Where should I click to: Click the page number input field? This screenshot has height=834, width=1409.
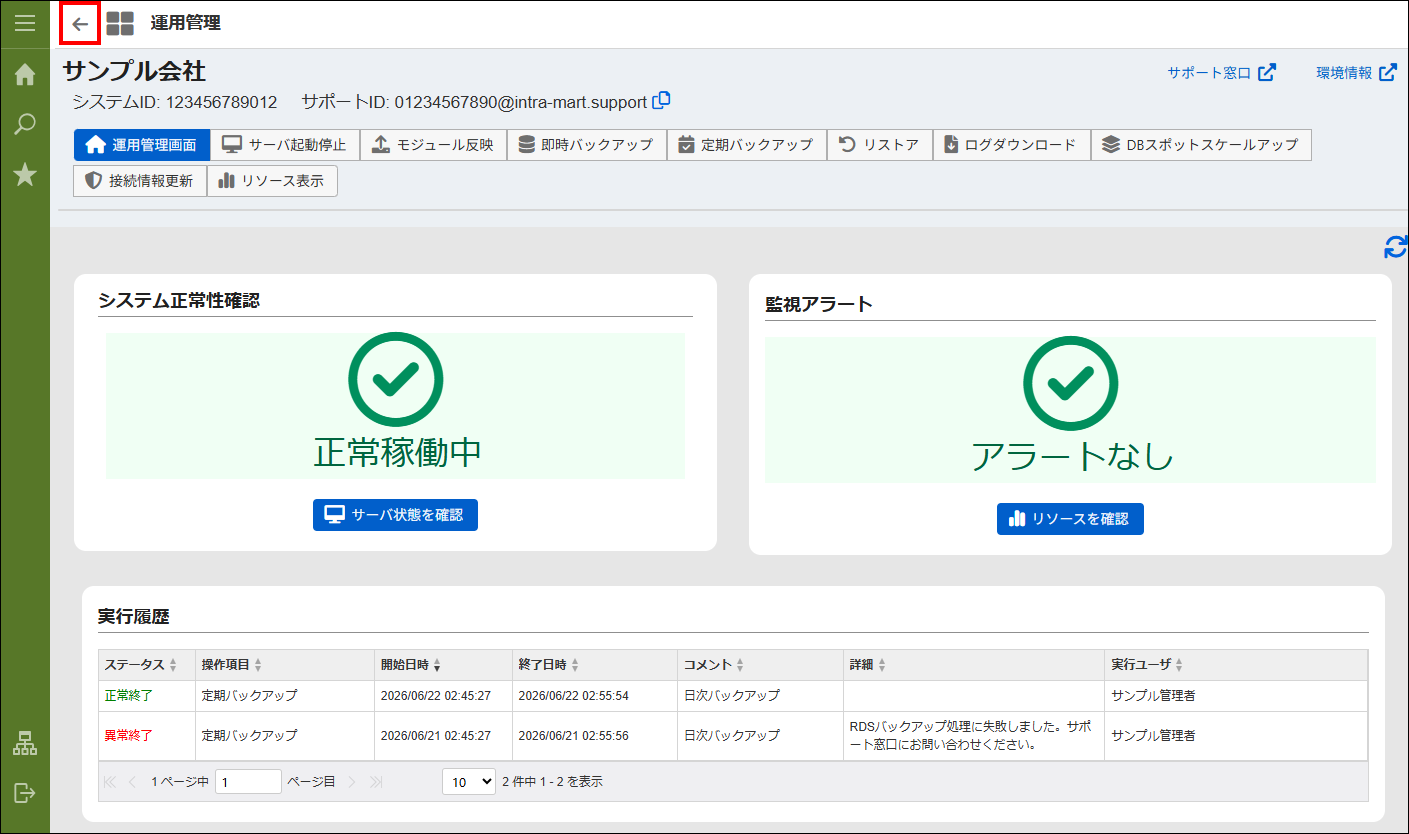(249, 782)
